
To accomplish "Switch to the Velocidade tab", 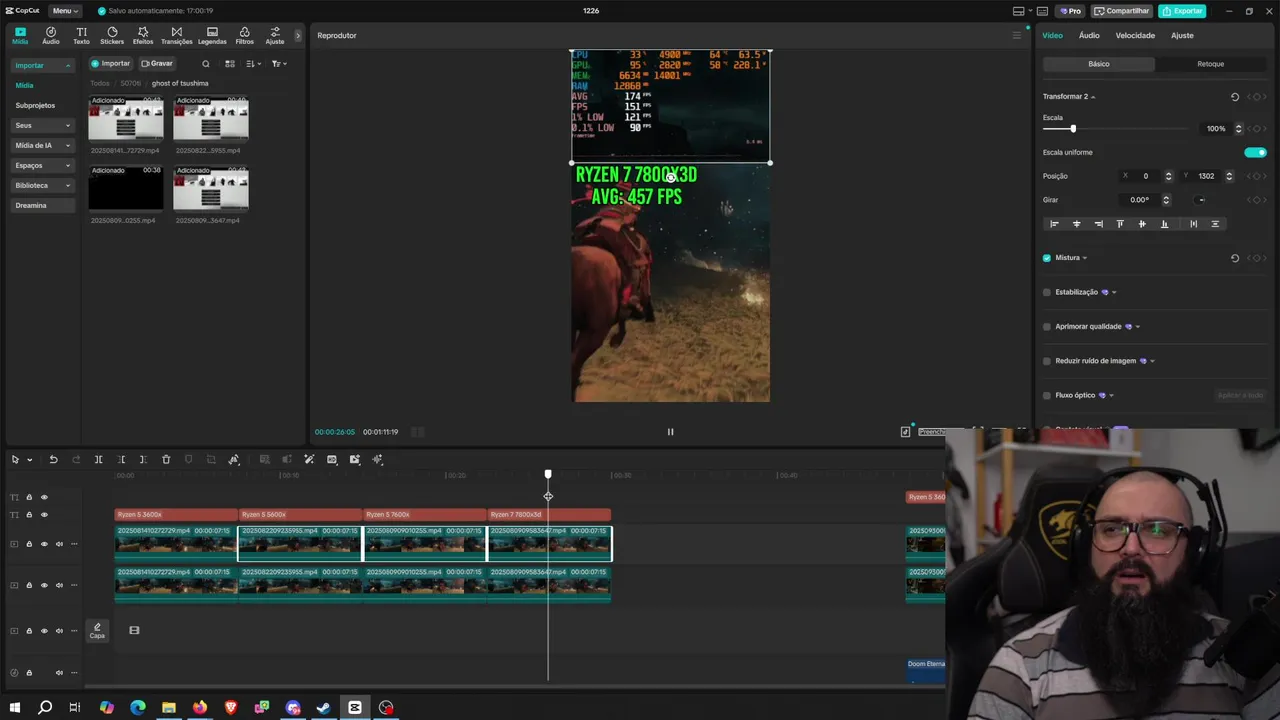I will coord(1135,36).
